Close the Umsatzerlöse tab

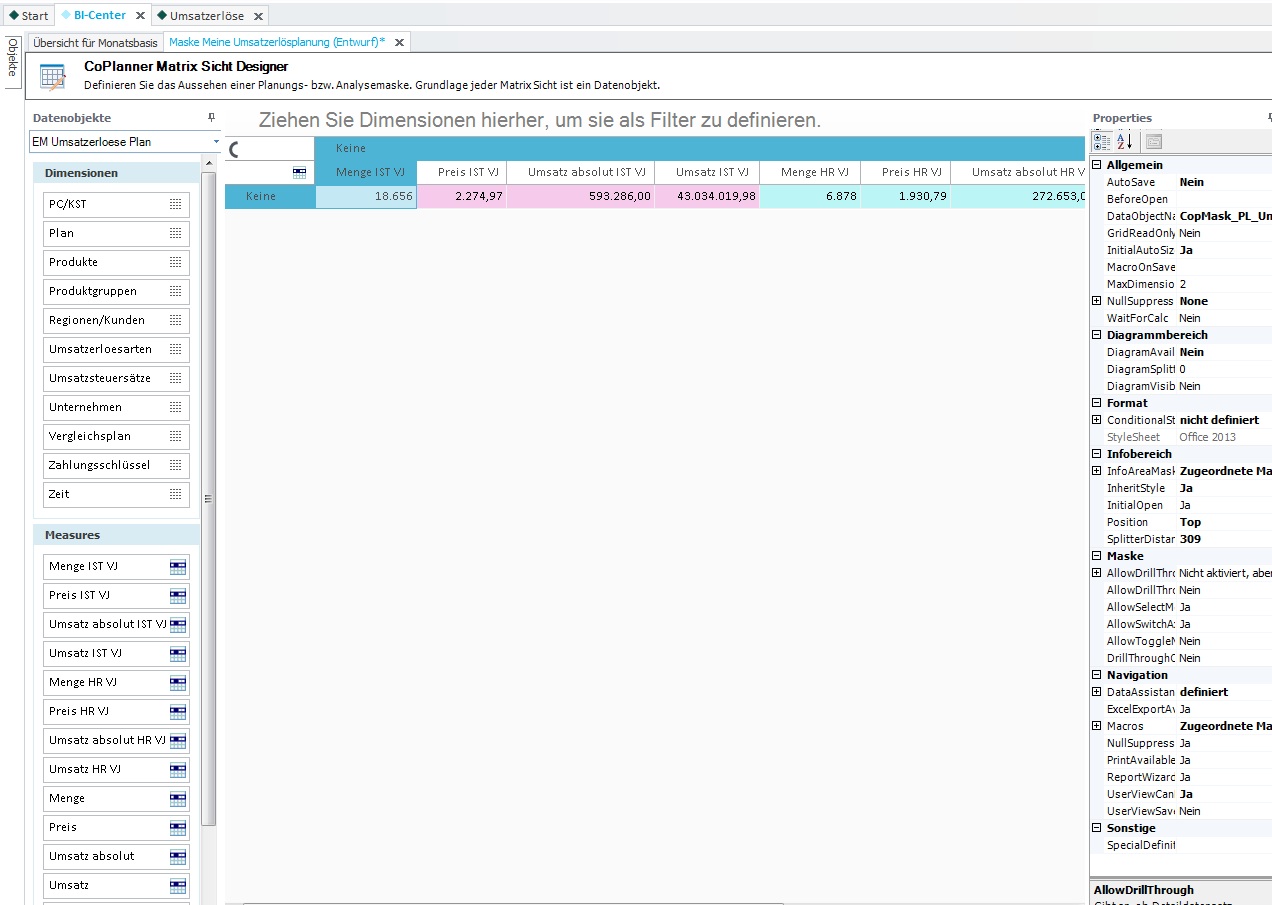[x=257, y=16]
